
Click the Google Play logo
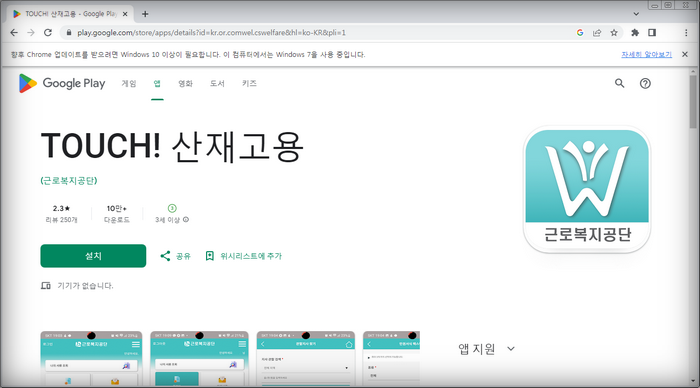point(62,83)
